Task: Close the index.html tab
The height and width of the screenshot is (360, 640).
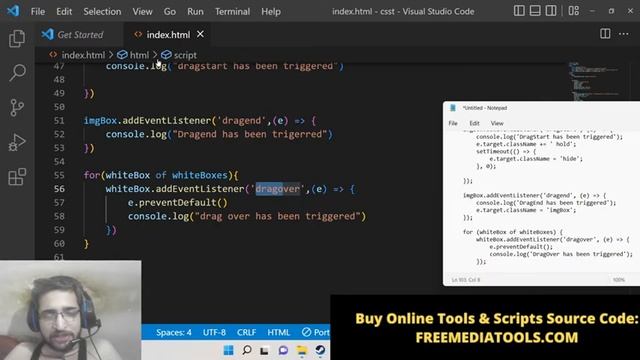Action: pyautogui.click(x=200, y=34)
